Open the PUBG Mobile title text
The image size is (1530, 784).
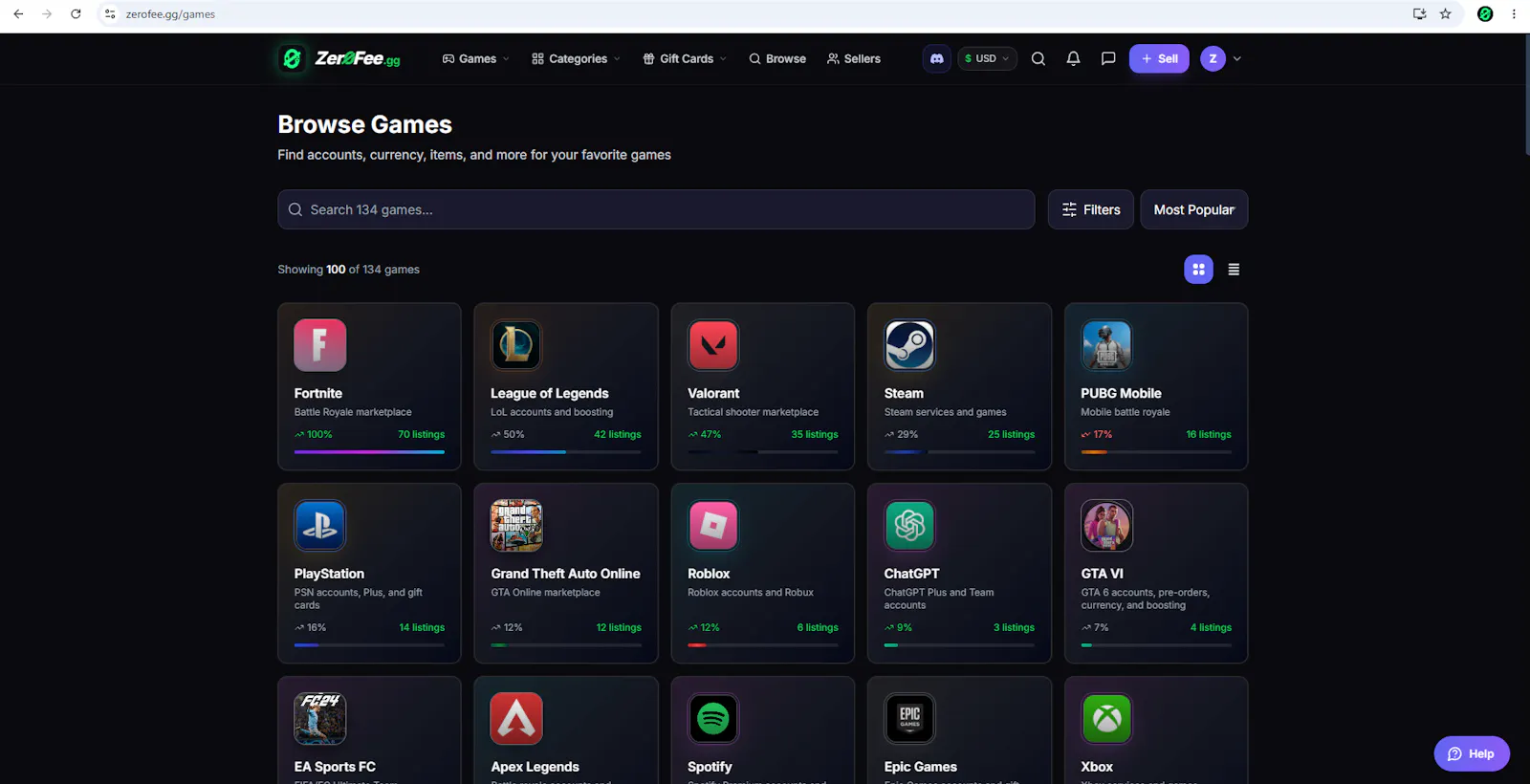(1121, 393)
